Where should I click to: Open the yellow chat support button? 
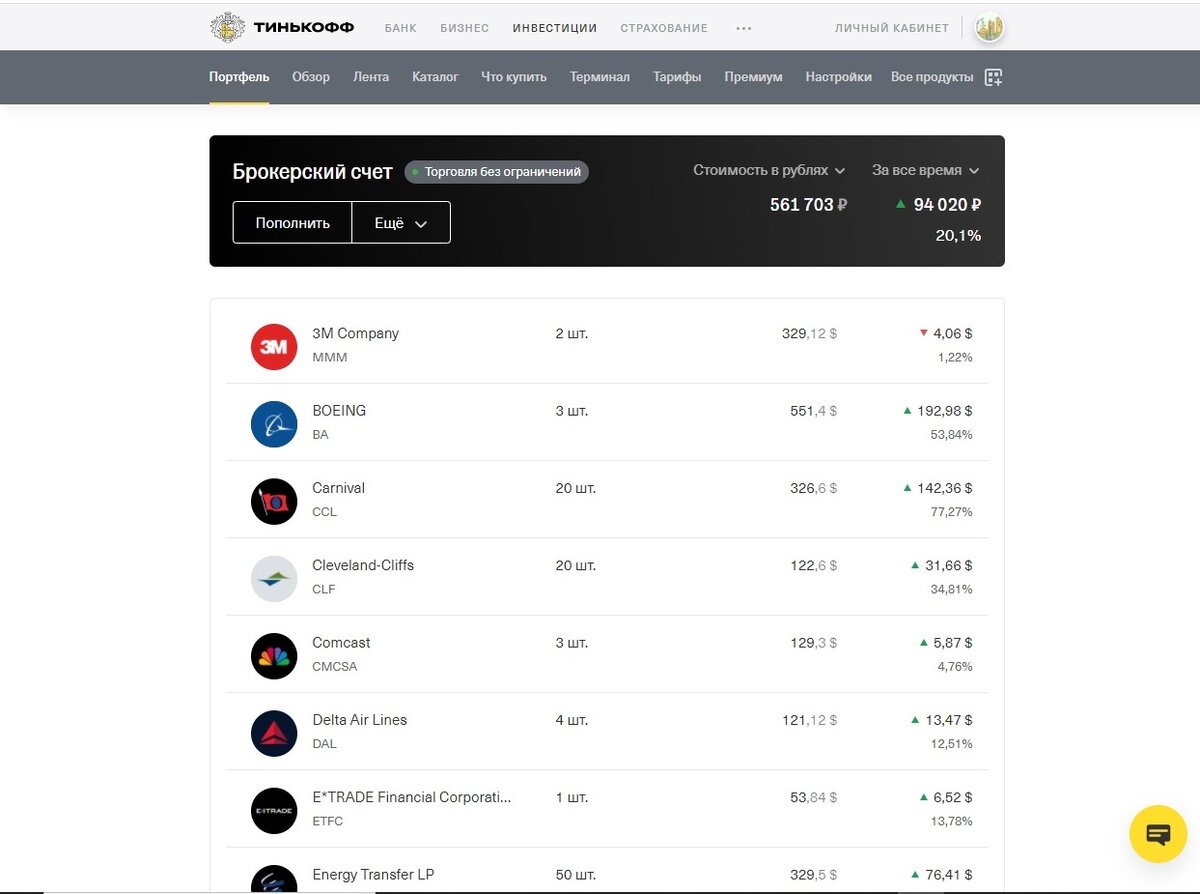pyautogui.click(x=1158, y=834)
